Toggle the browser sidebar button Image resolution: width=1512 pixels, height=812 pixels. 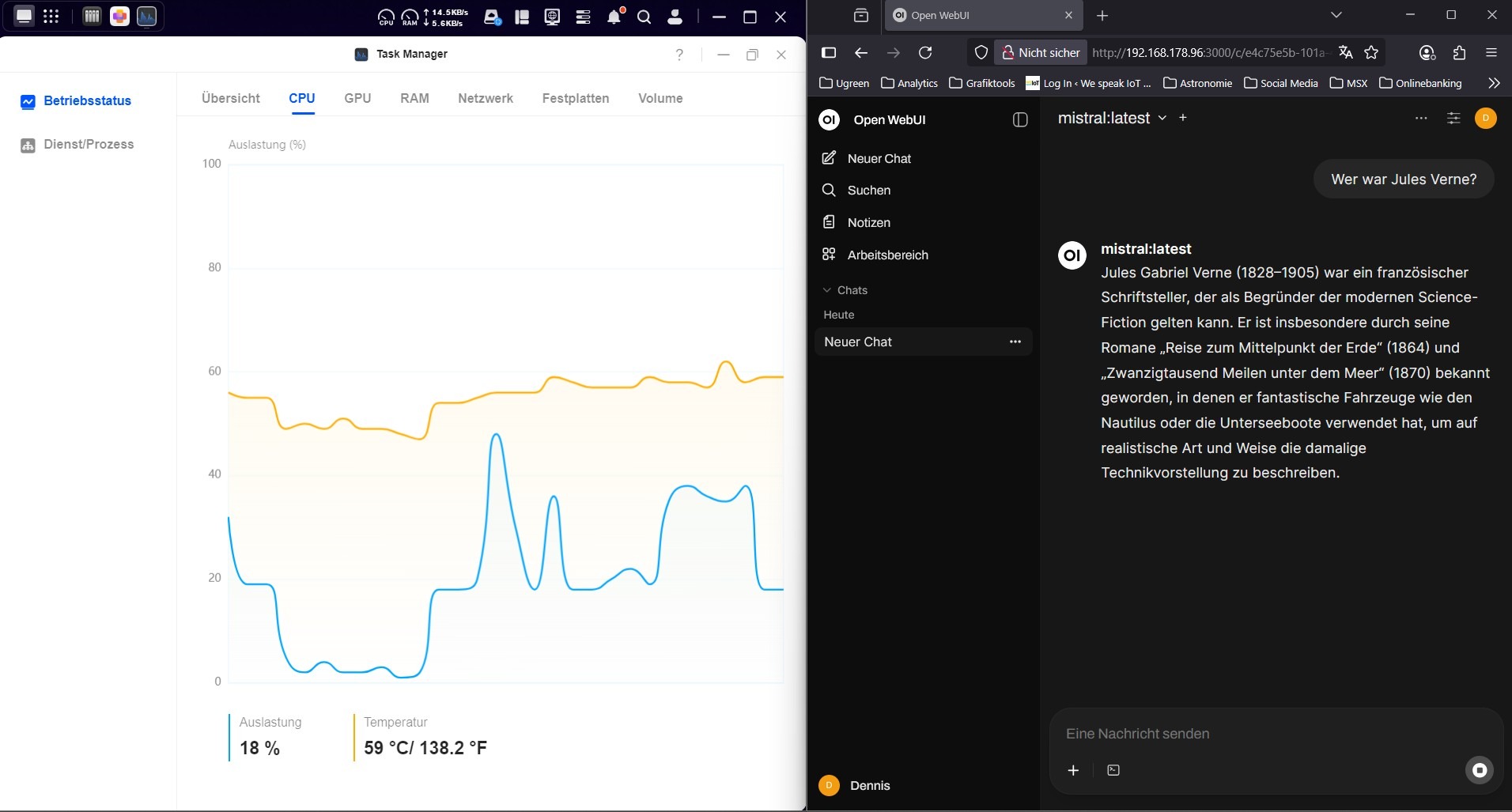pyautogui.click(x=829, y=52)
